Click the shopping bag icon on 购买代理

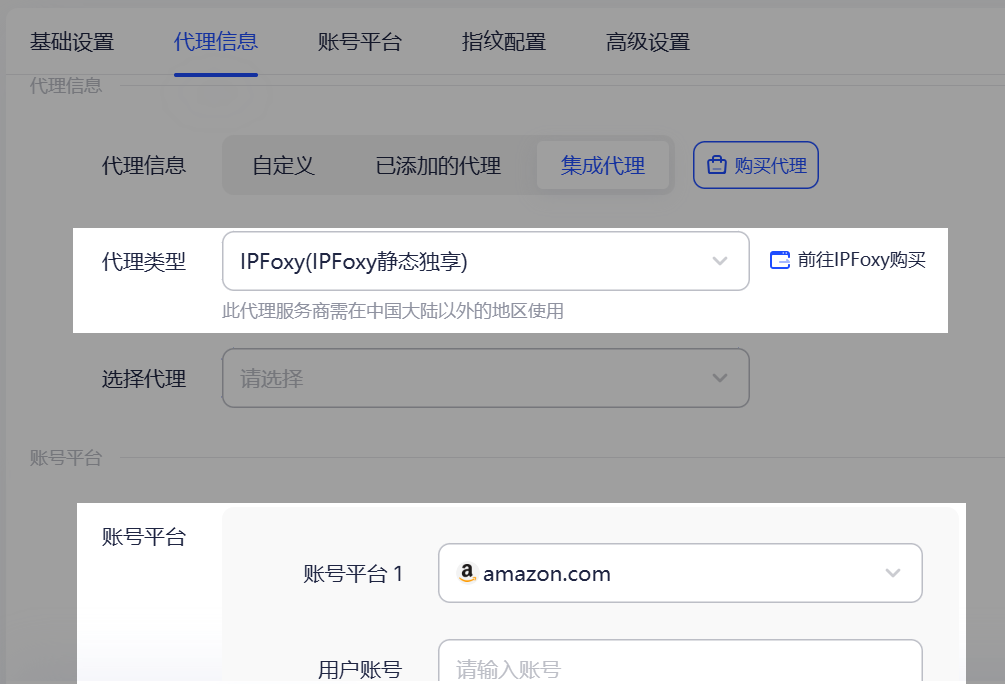717,164
